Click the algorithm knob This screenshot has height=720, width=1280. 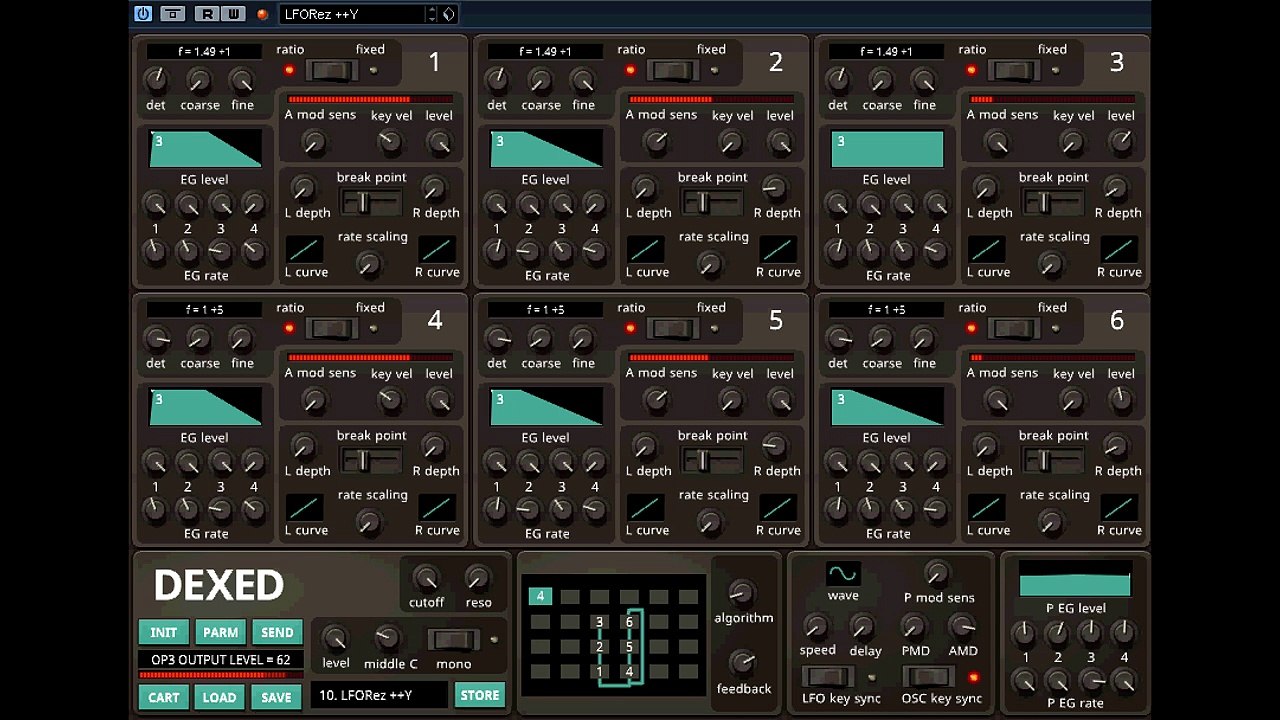(742, 591)
